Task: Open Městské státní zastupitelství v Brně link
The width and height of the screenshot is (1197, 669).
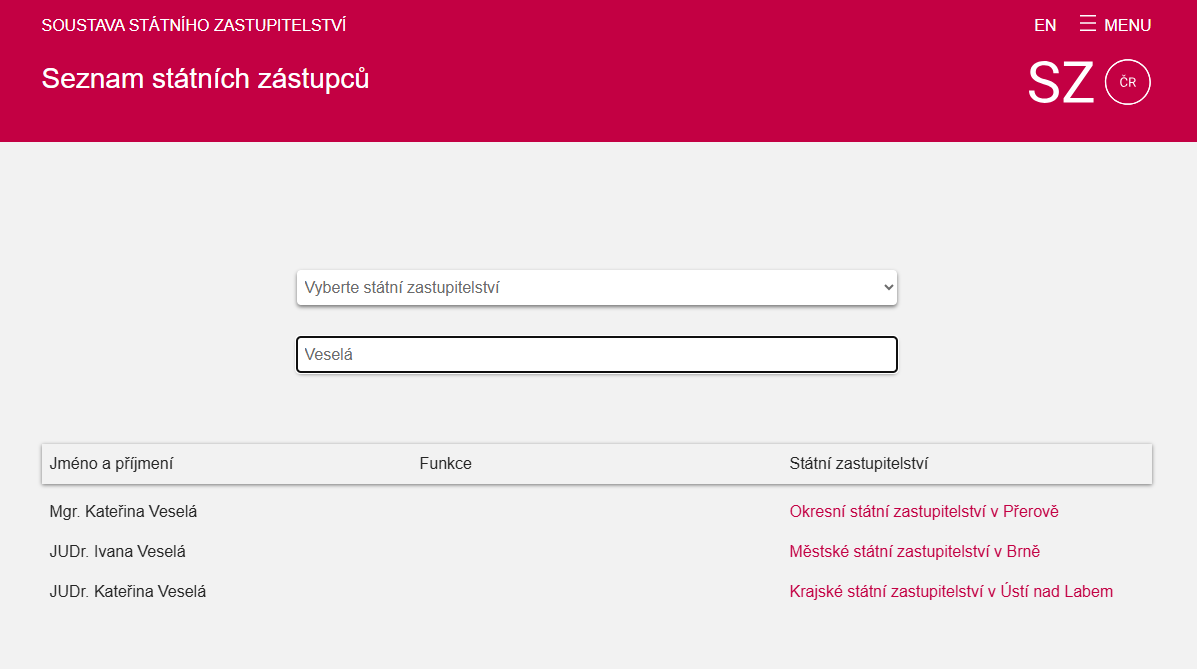Action: point(915,552)
